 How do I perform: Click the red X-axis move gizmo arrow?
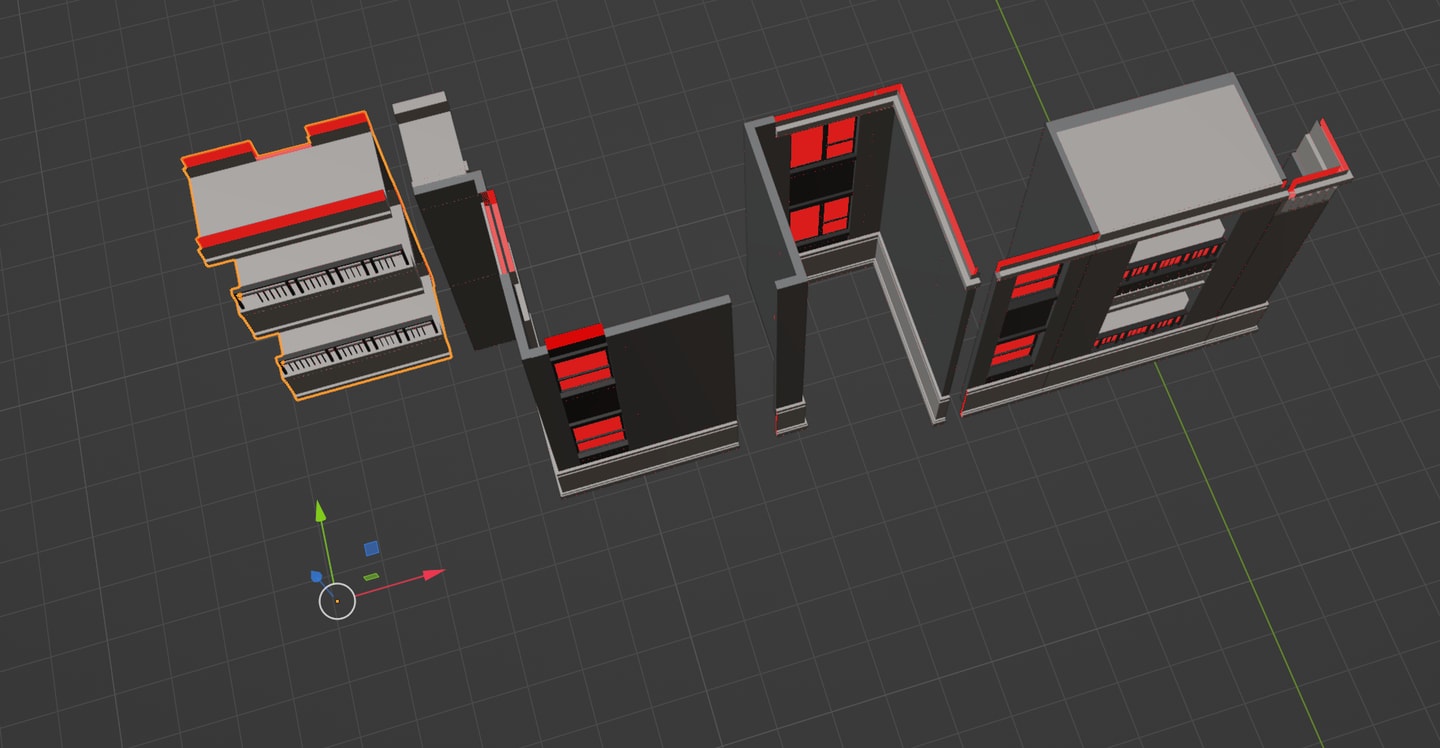pos(433,575)
